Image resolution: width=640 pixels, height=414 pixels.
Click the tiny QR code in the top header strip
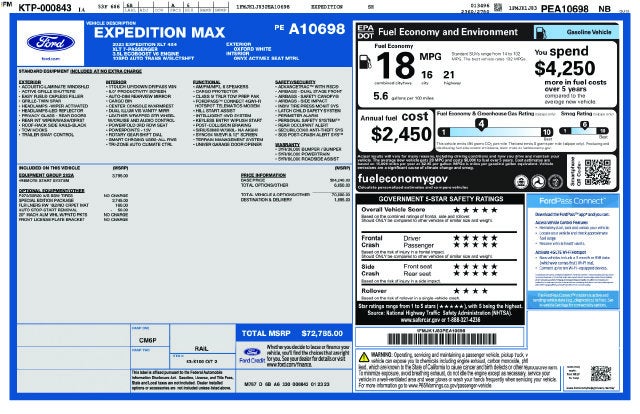pyautogui.click(x=498, y=7)
